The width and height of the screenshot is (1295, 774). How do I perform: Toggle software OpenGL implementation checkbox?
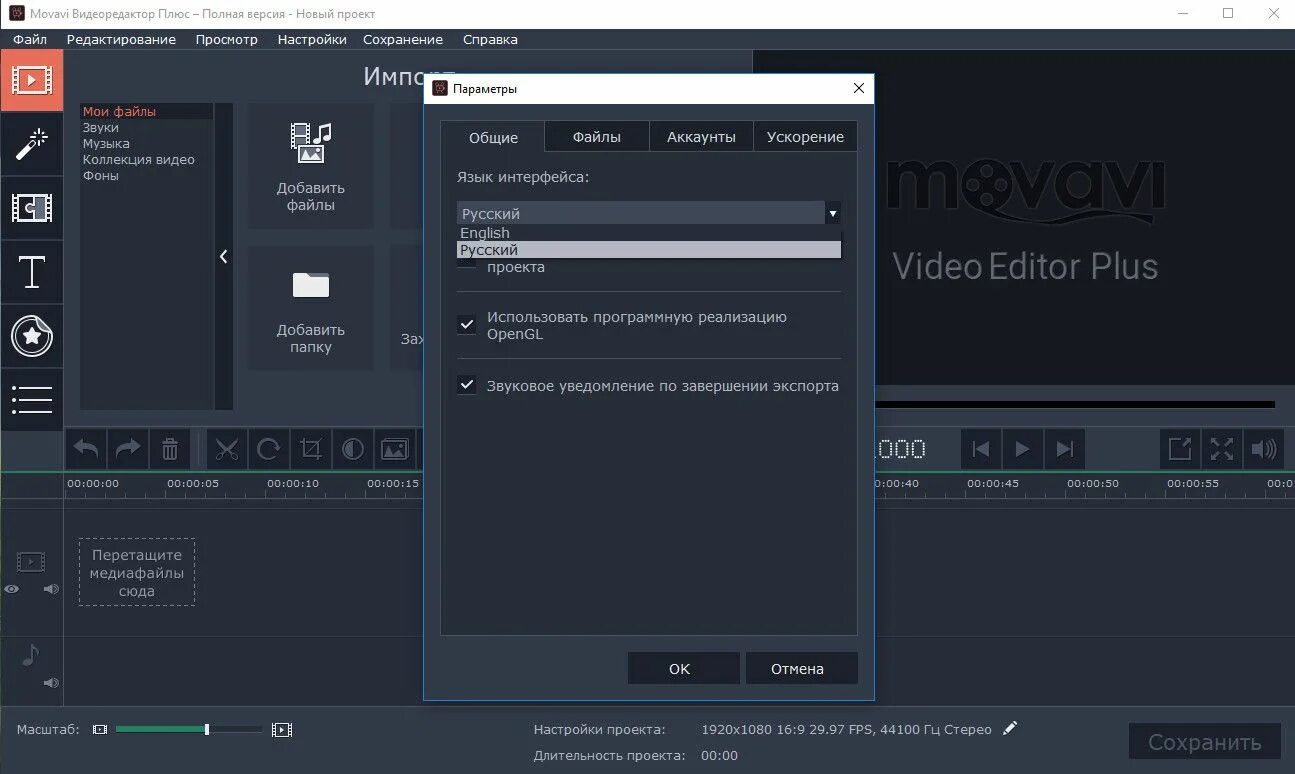pos(466,324)
